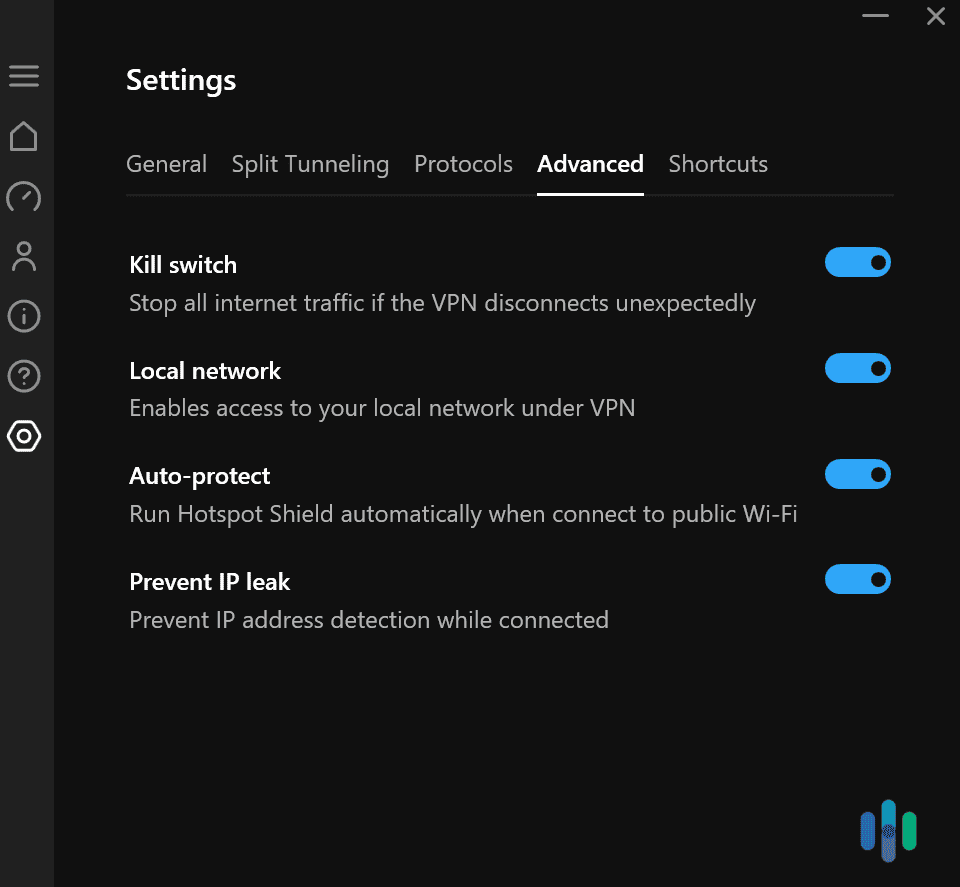This screenshot has height=887, width=960.
Task: Minimize the application window
Action: pyautogui.click(x=874, y=16)
